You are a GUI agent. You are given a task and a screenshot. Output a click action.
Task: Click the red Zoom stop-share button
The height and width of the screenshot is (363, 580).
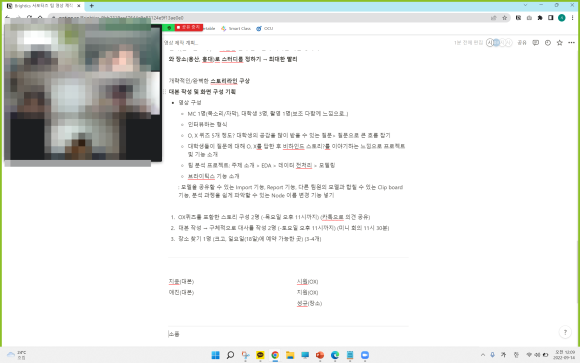point(189,27)
